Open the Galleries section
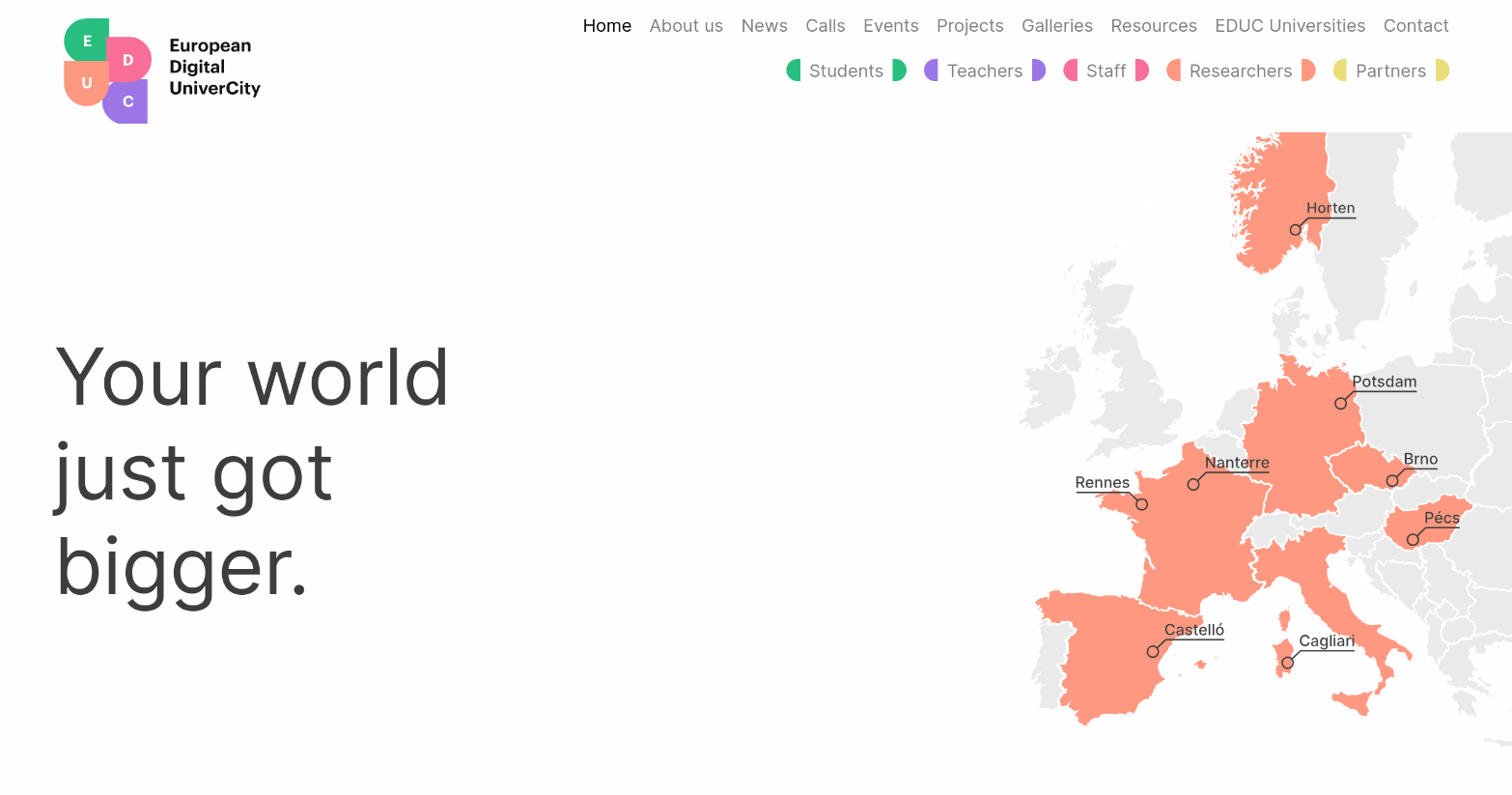The image size is (1512, 795). point(1056,26)
